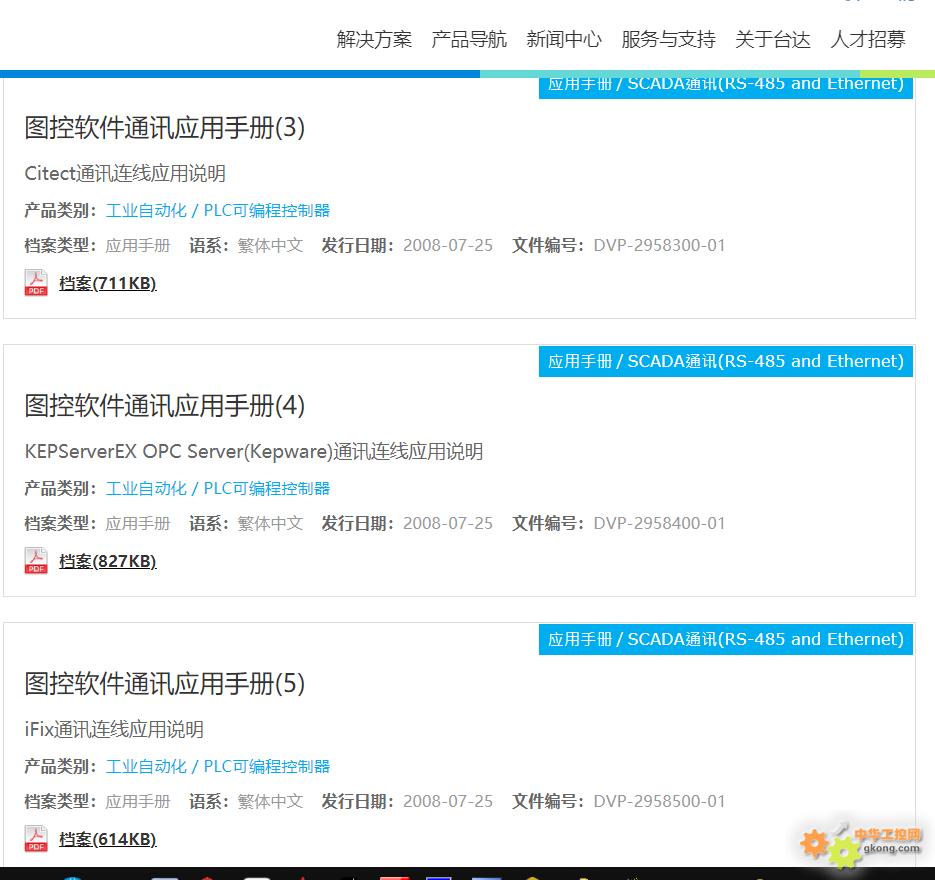Download the 档案(614KB) file link
The height and width of the screenshot is (880, 935).
108,839
